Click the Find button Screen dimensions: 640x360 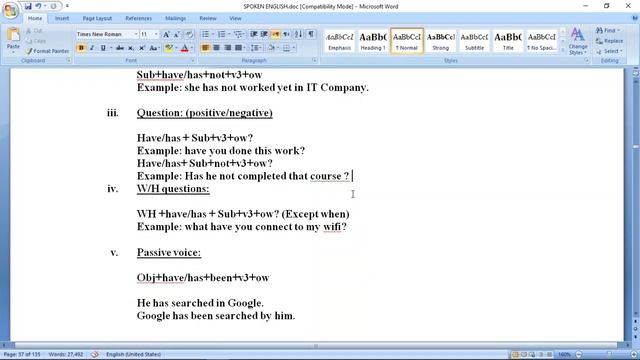pos(608,31)
